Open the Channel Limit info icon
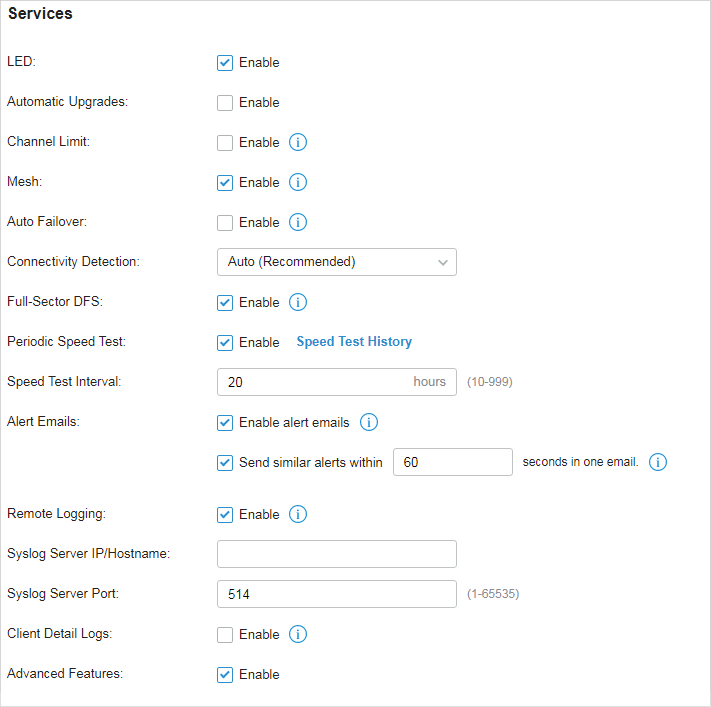The image size is (711, 707). pos(298,142)
